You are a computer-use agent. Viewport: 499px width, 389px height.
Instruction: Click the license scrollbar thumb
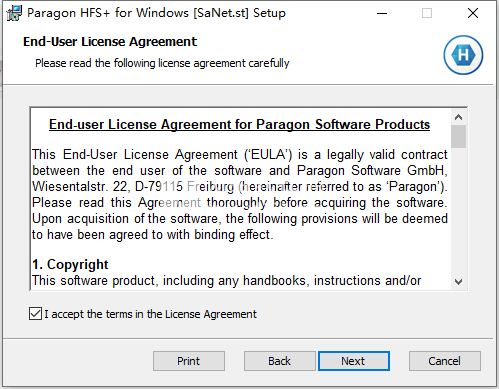[x=458, y=136]
